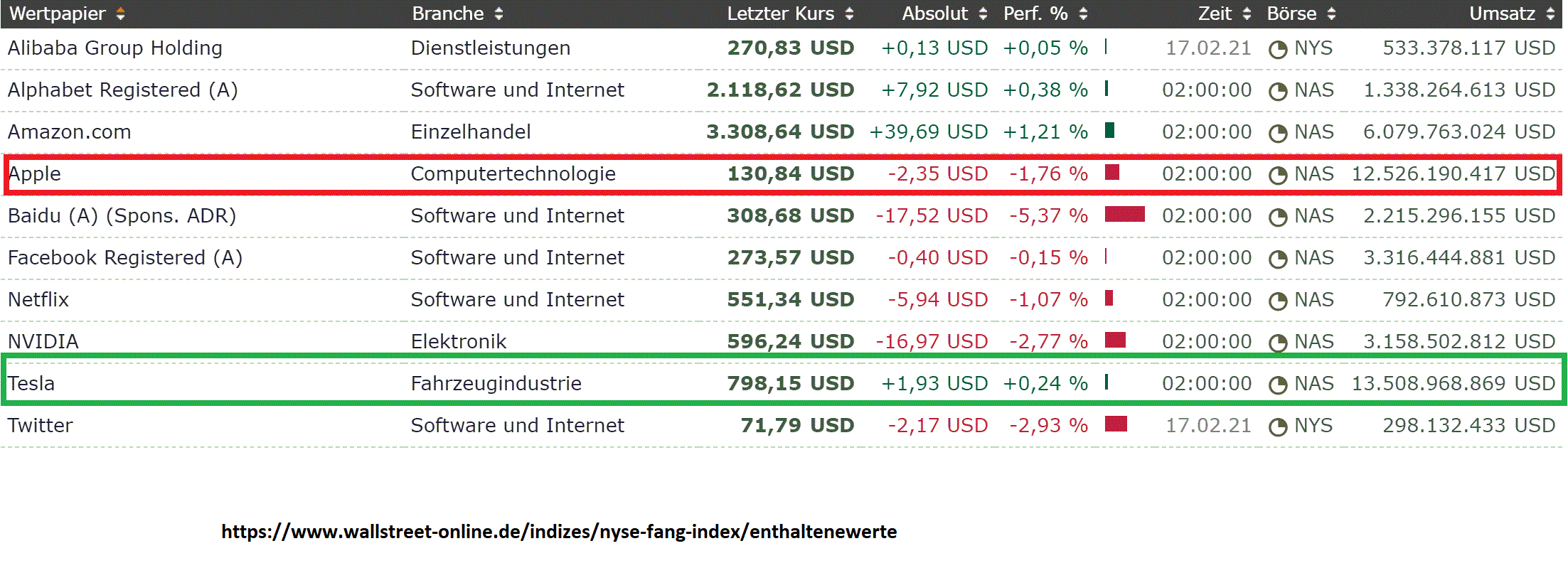Click the clock icon in Tesla row
The width and height of the screenshot is (1568, 568).
click(x=1278, y=385)
